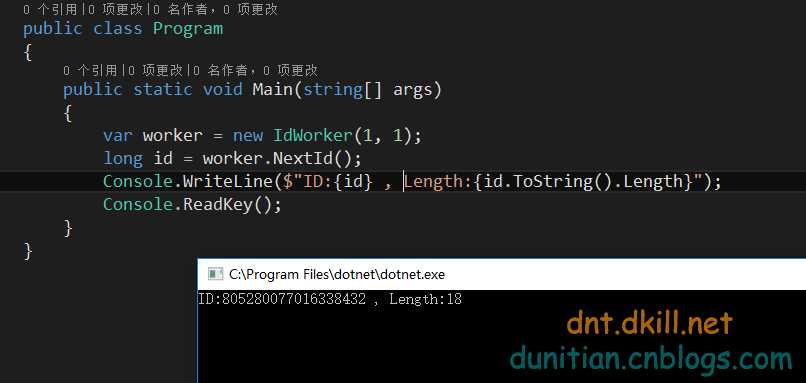Click the 'class' keyword in the class declaration
The width and height of the screenshot is (806, 383).
coord(118,29)
